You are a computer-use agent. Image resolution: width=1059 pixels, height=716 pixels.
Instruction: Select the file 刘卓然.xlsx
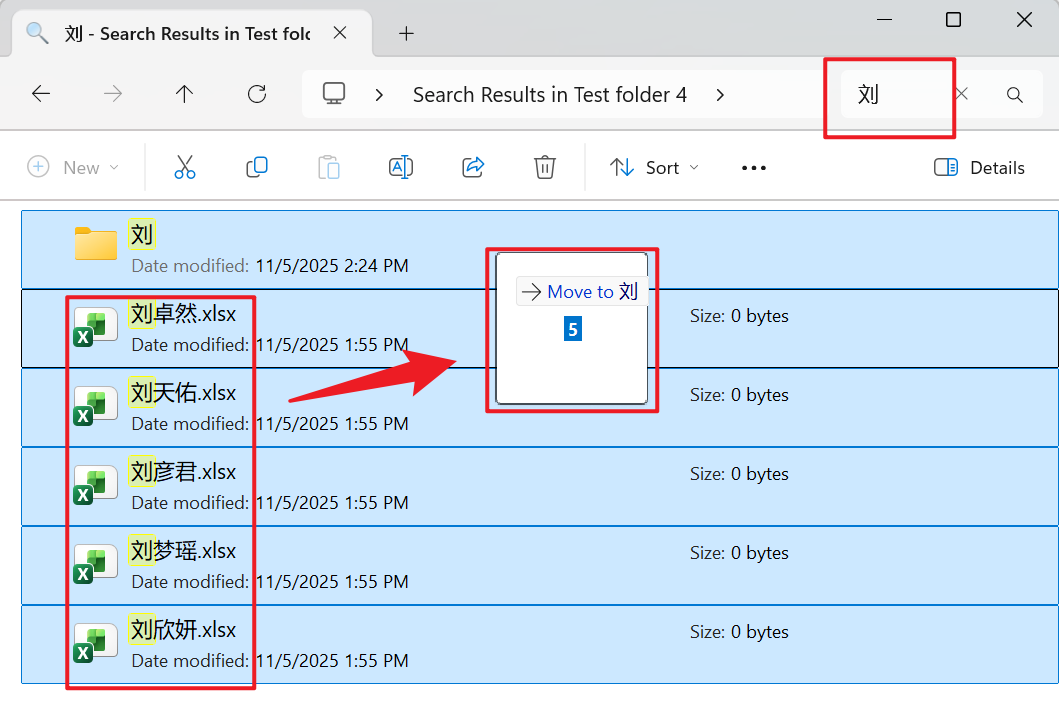[184, 315]
